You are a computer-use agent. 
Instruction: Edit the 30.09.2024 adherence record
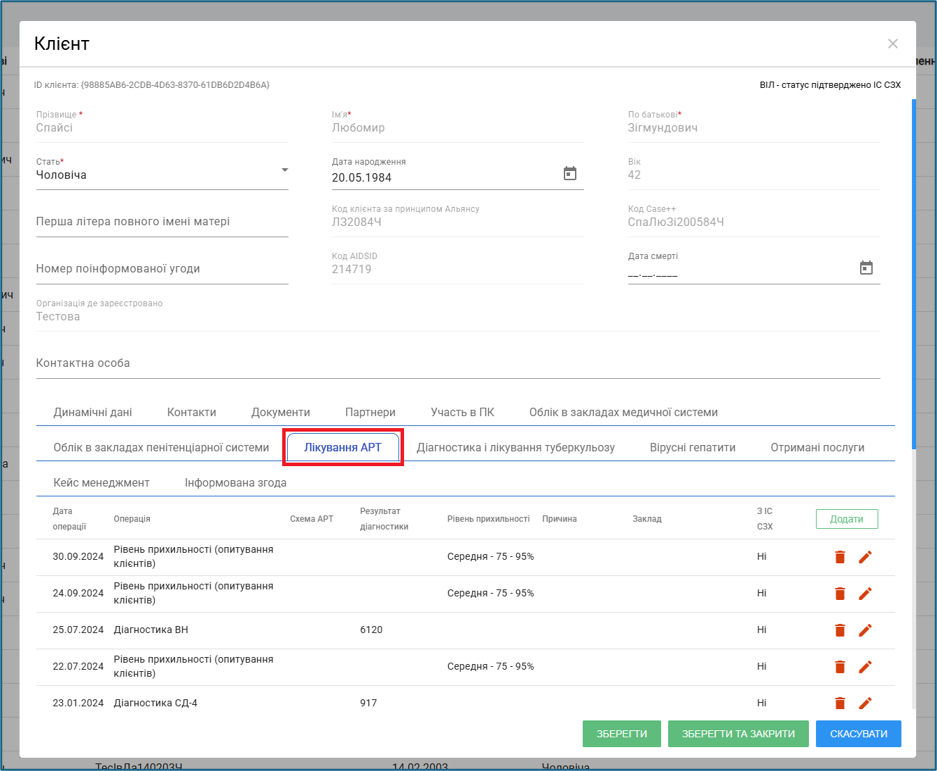point(865,557)
